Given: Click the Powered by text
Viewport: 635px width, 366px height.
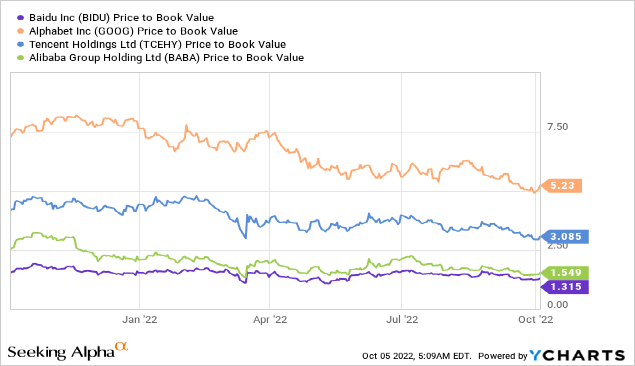Looking at the screenshot, I should click(x=503, y=356).
